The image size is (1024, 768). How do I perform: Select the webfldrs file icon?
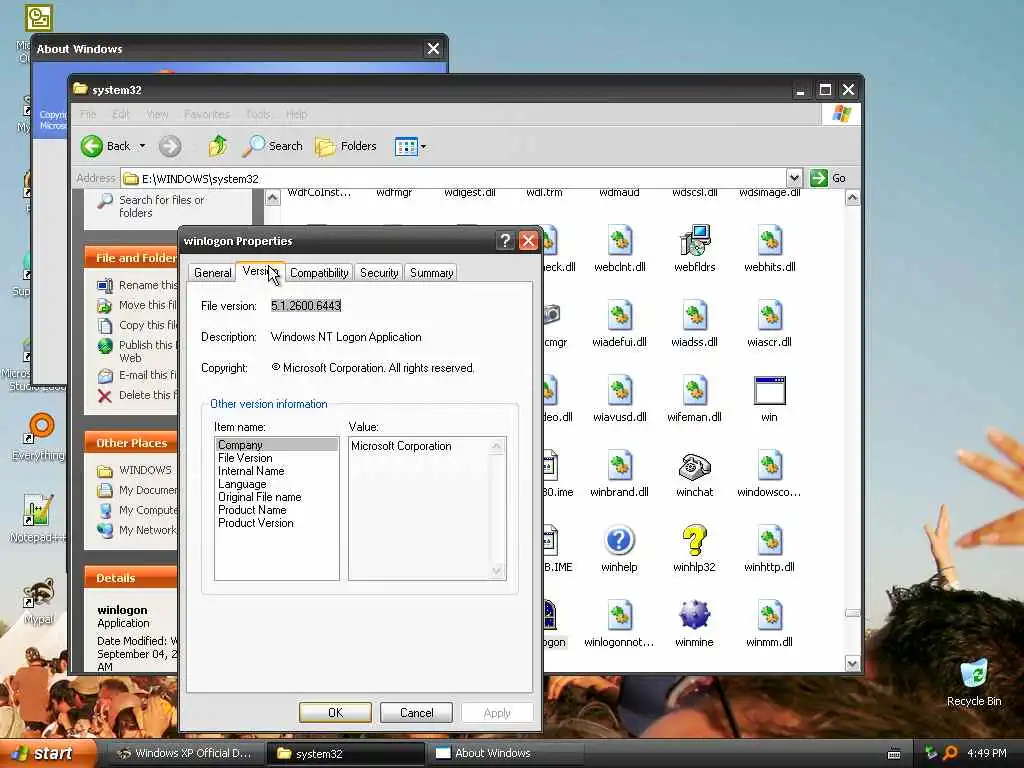pos(695,240)
